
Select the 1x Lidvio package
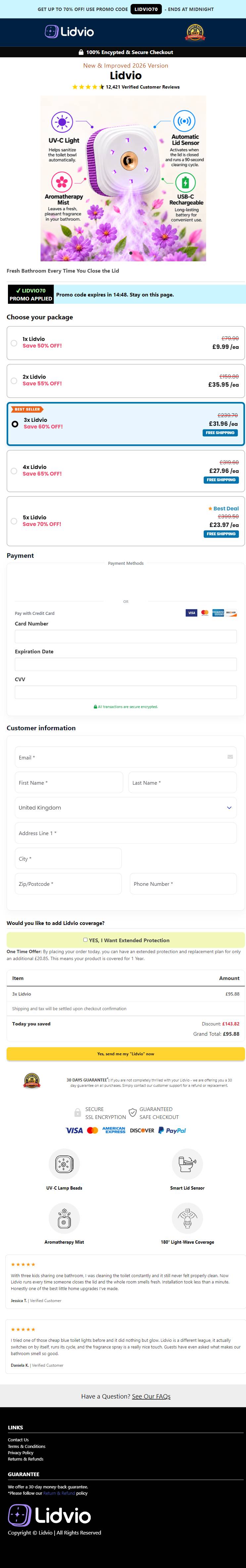tap(126, 343)
